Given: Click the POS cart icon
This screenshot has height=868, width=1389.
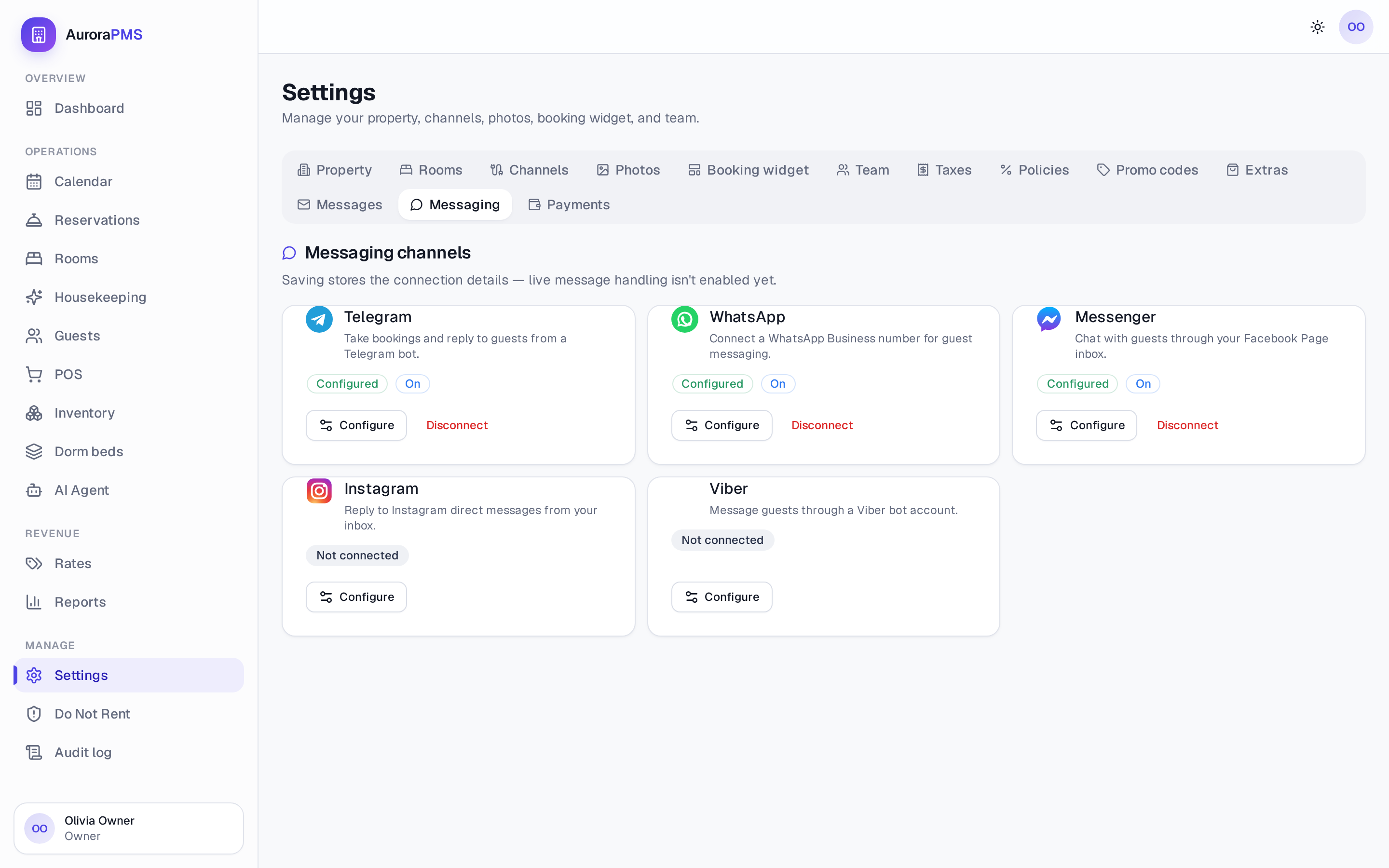Looking at the screenshot, I should click(x=34, y=374).
